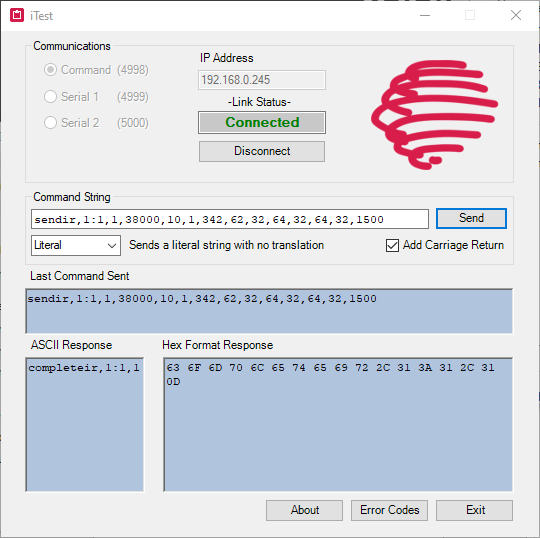540x538 pixels.
Task: Toggle the Add Carriage Return checkbox
Action: click(x=392, y=246)
